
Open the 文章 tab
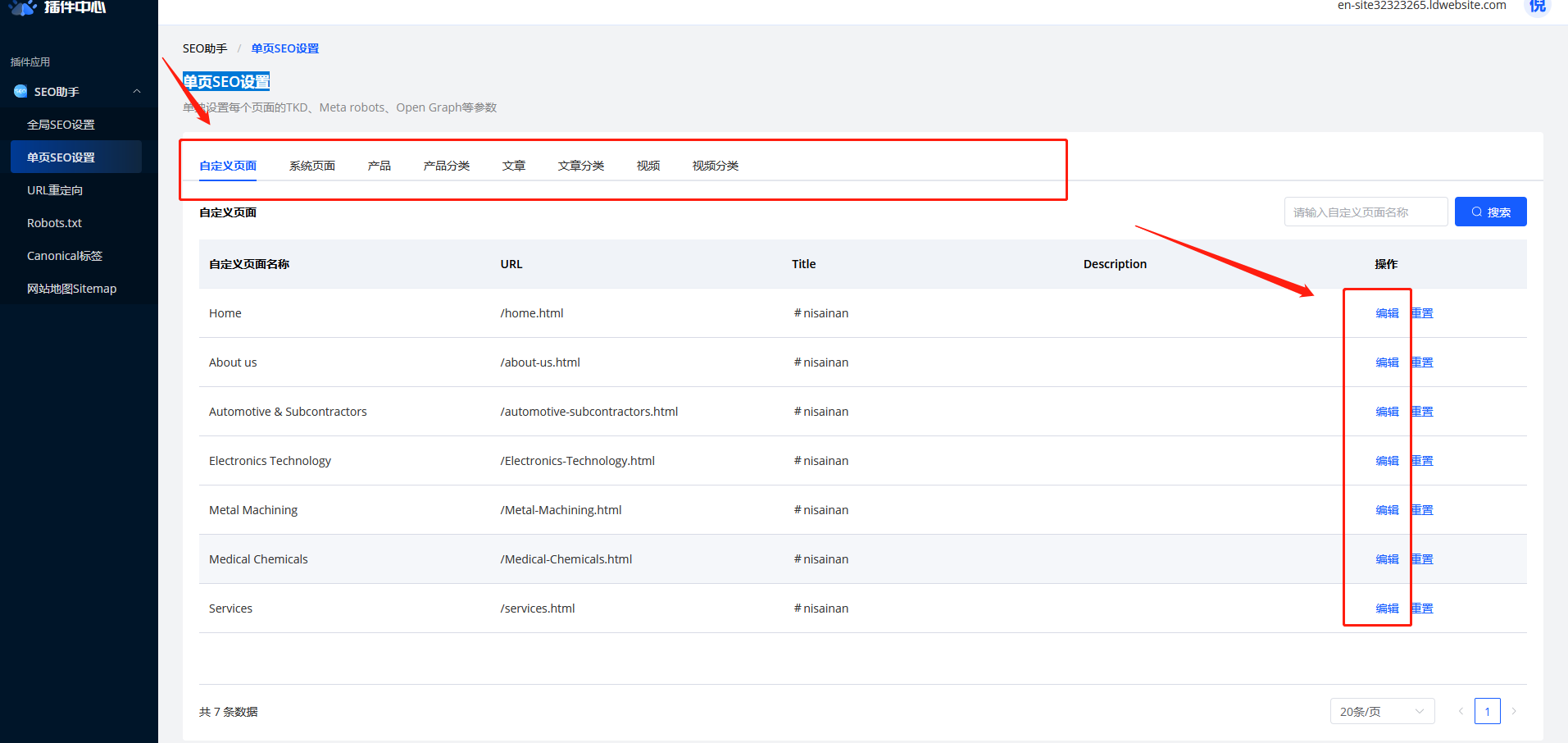pos(513,166)
